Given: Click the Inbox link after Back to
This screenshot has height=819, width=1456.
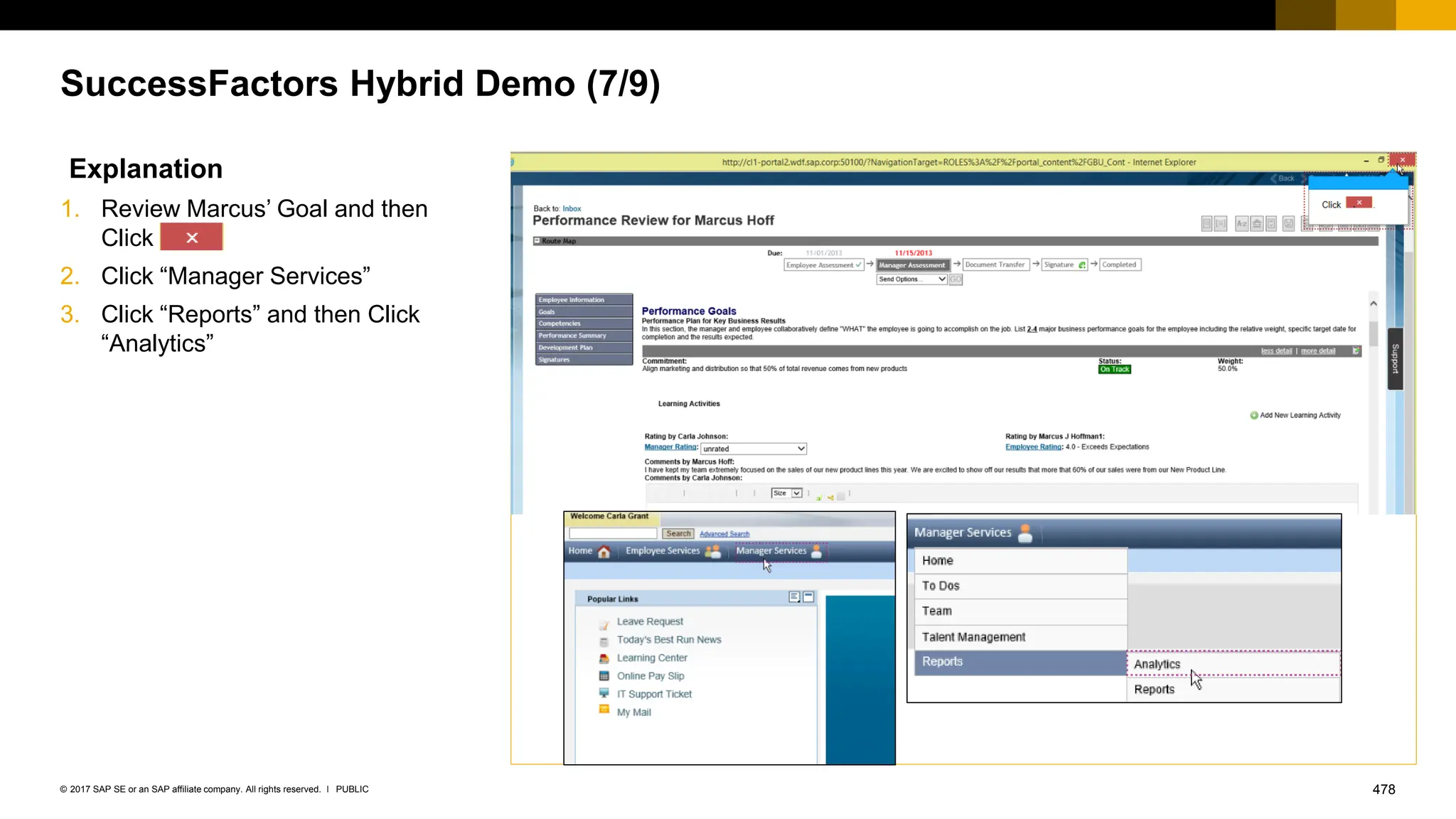Looking at the screenshot, I should click(572, 209).
